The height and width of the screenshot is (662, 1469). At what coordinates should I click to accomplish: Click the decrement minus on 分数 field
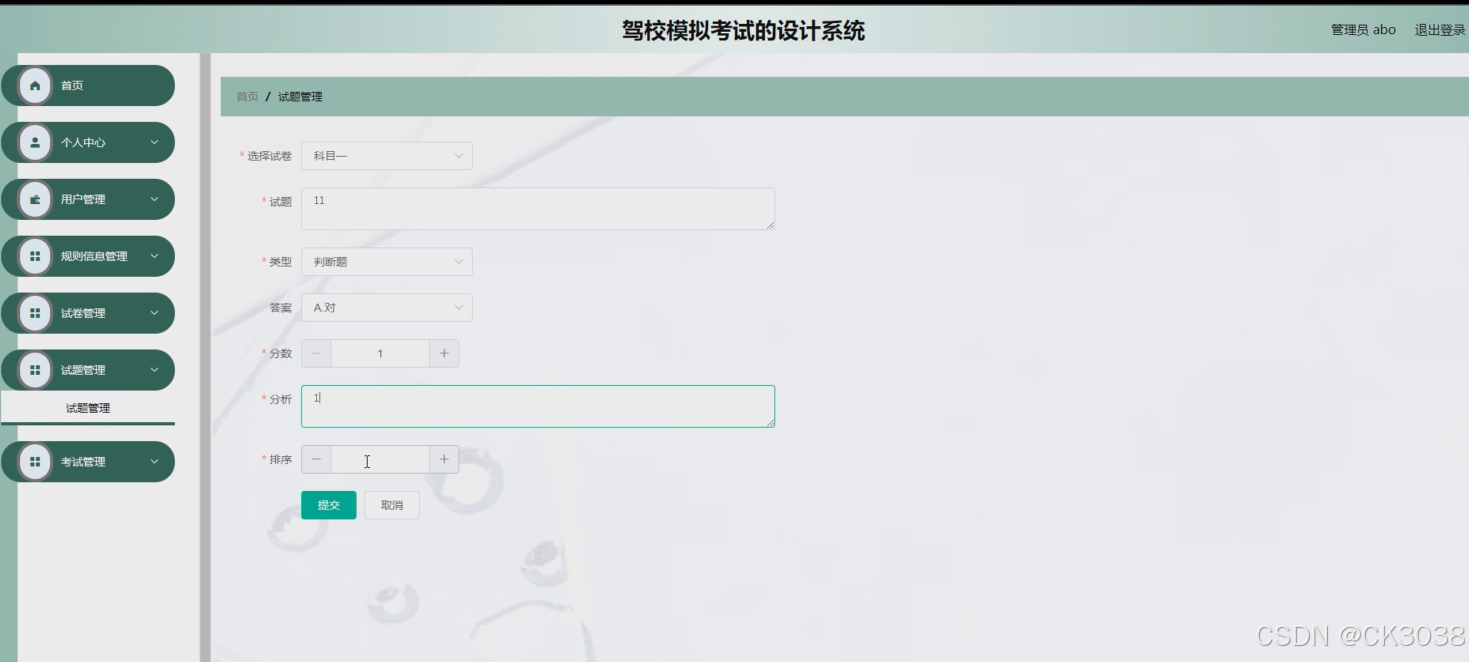315,353
